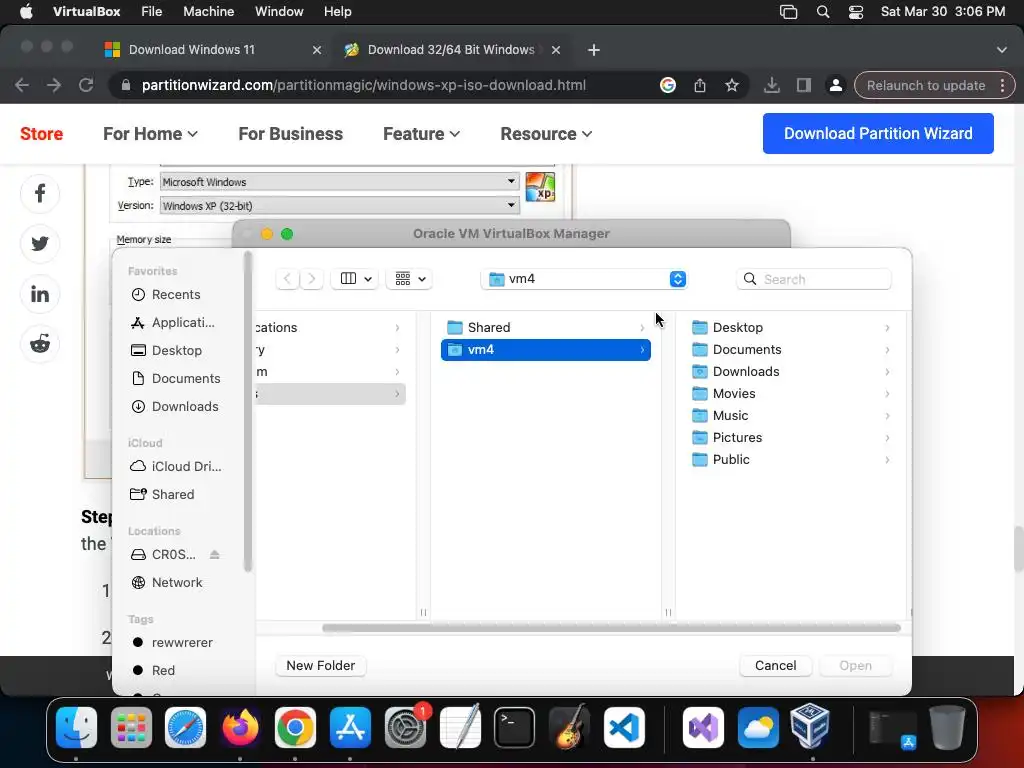
Task: Open the File menu
Action: tap(152, 12)
